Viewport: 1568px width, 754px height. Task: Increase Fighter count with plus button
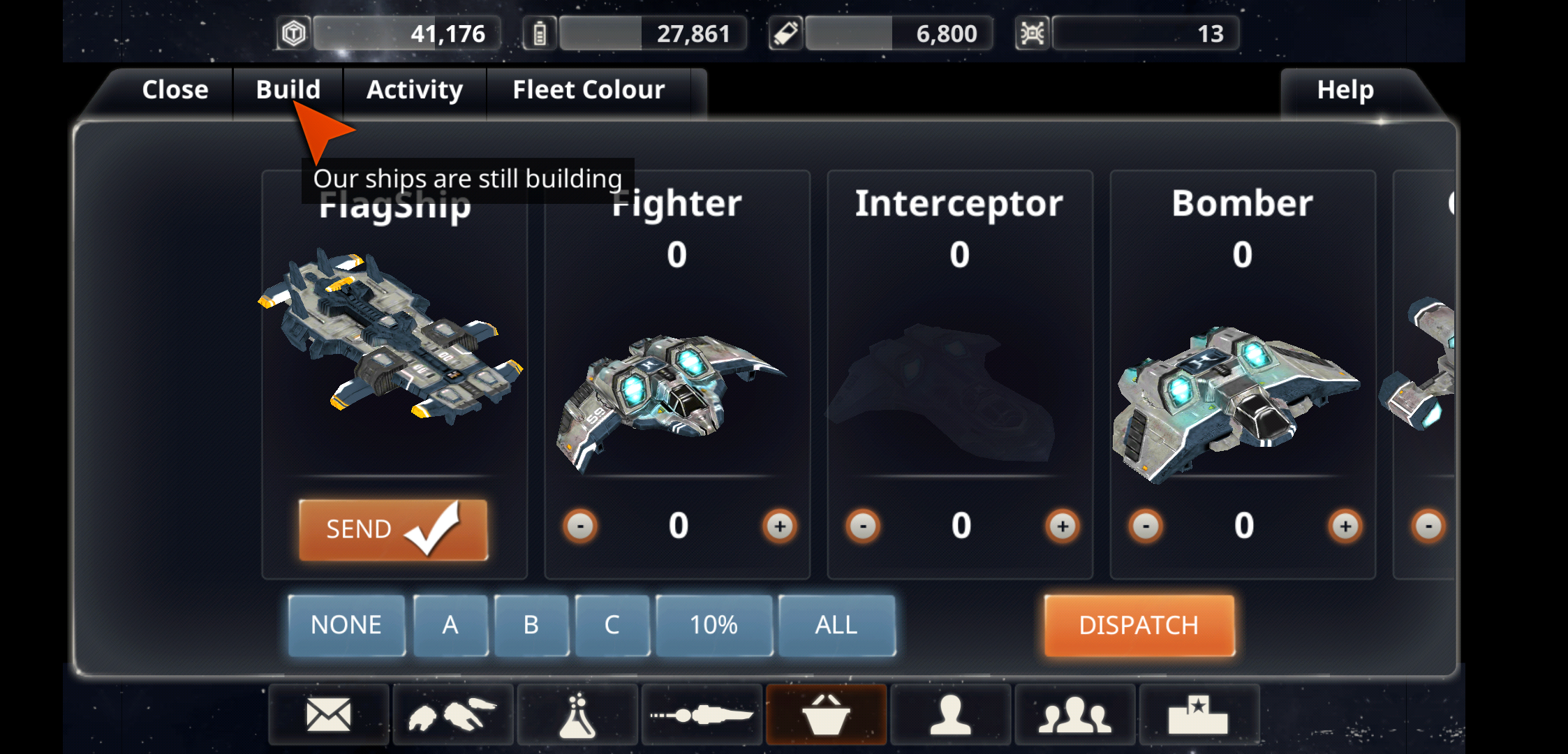[x=780, y=526]
